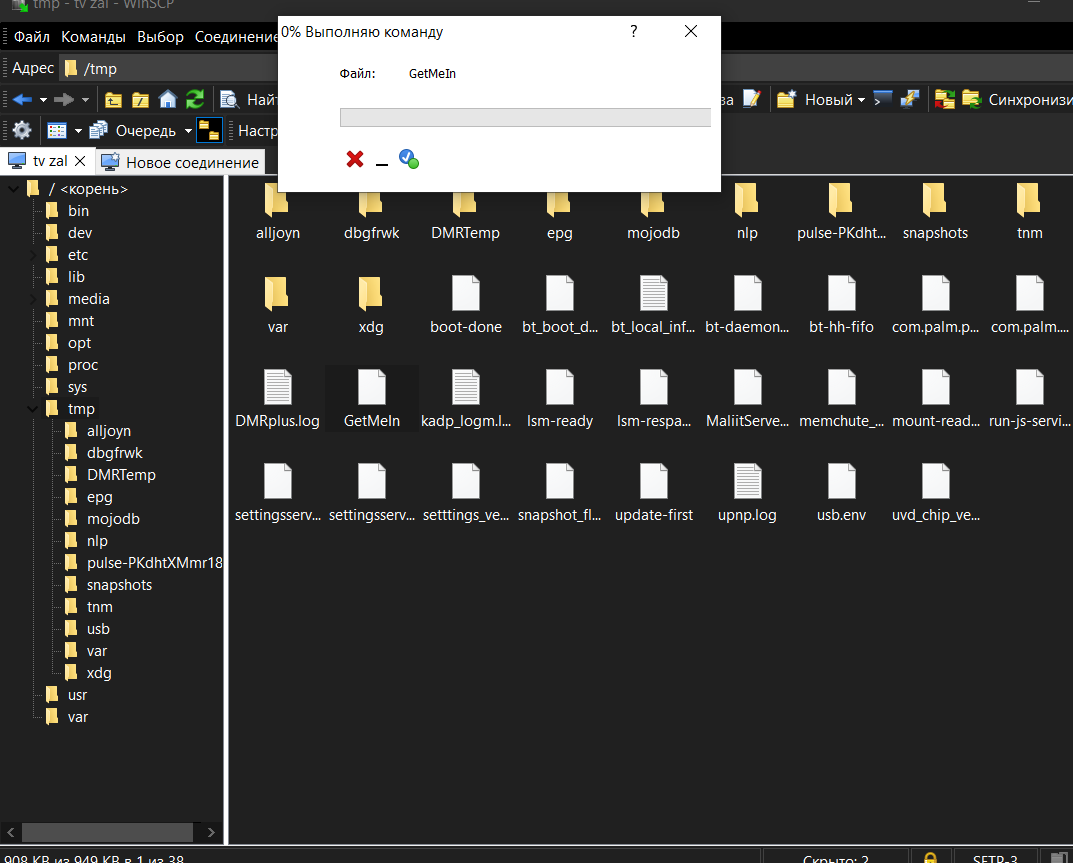Toggle the directory tree panel icon
The image size is (1073, 863).
tap(209, 130)
